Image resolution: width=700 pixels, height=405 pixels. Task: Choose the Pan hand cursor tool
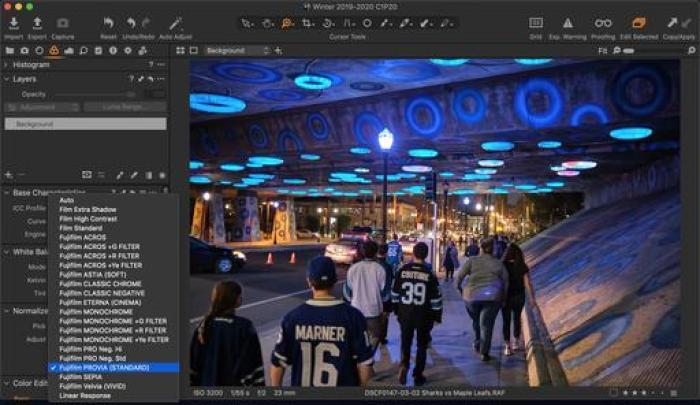(267, 23)
